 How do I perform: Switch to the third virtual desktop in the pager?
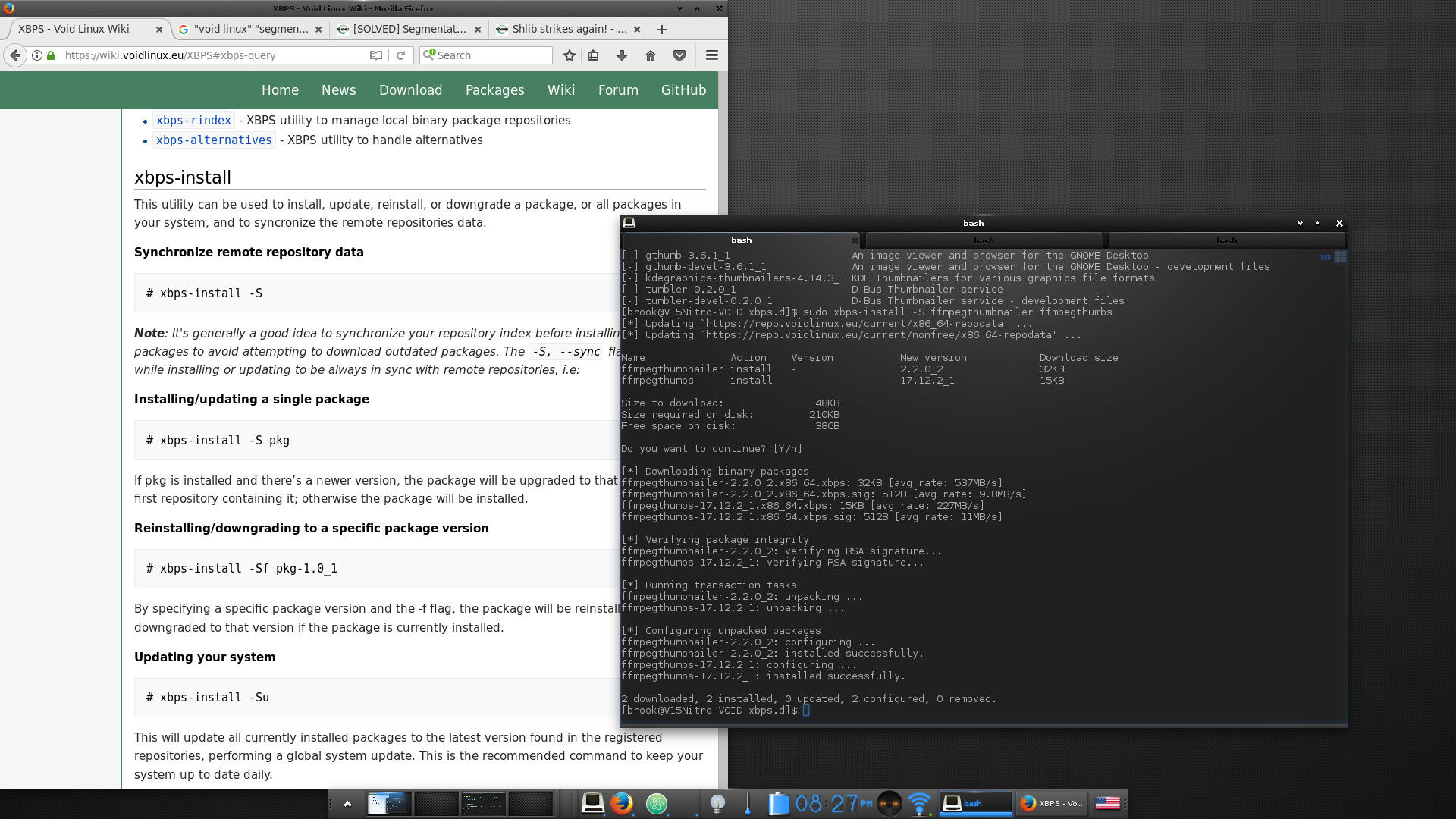pos(482,803)
